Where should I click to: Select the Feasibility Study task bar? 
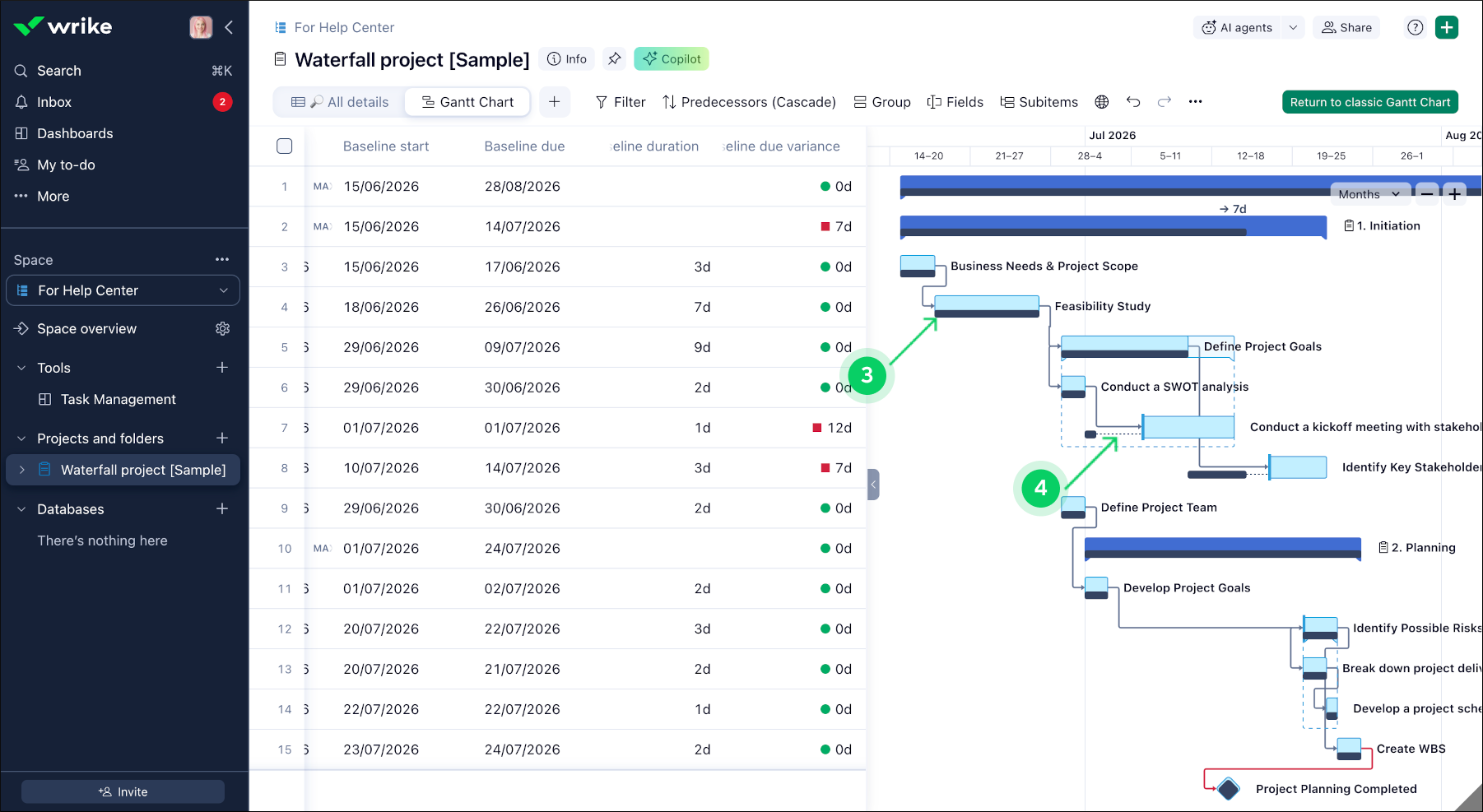987,306
